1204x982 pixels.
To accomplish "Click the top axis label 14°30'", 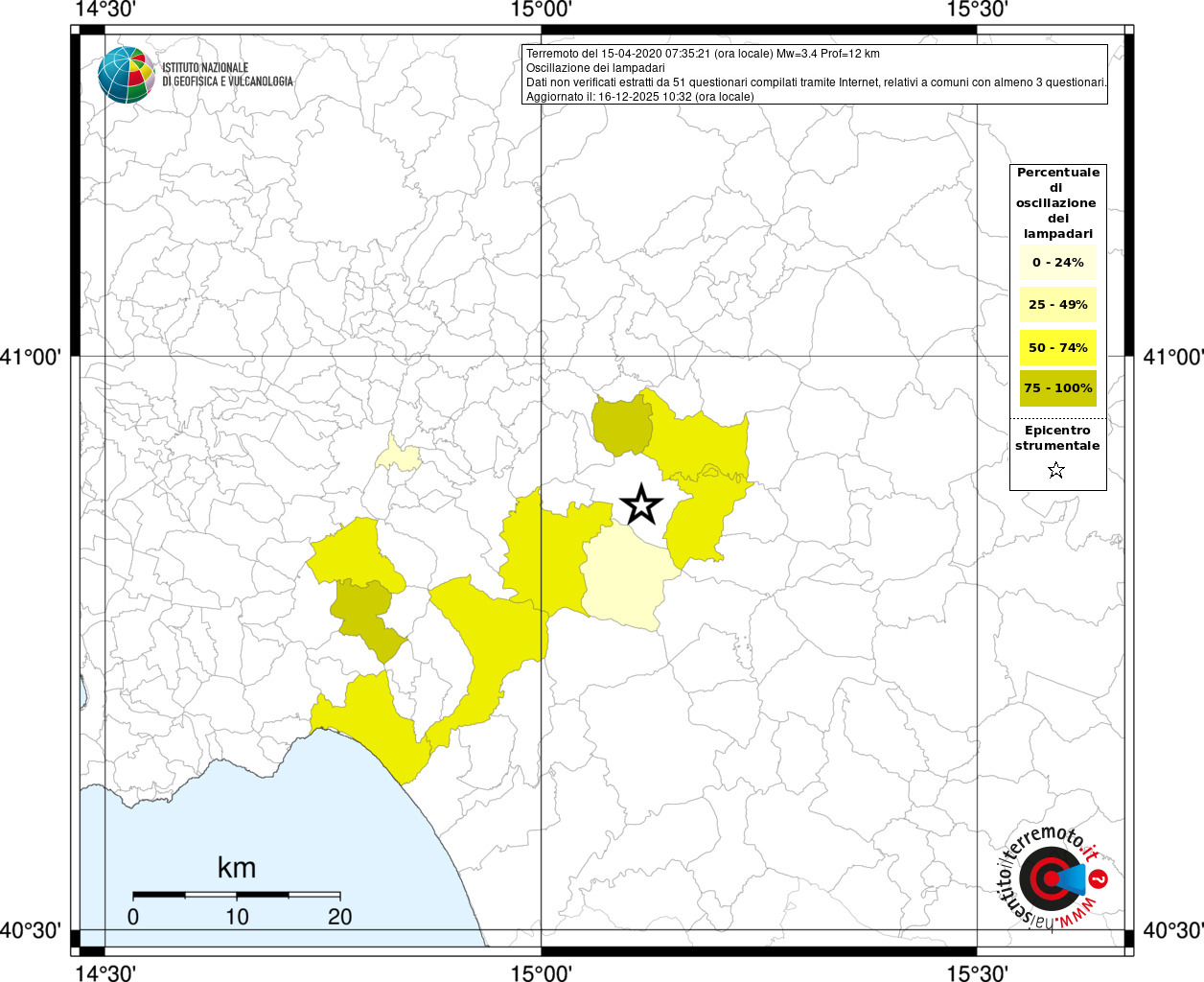I will click(105, 10).
